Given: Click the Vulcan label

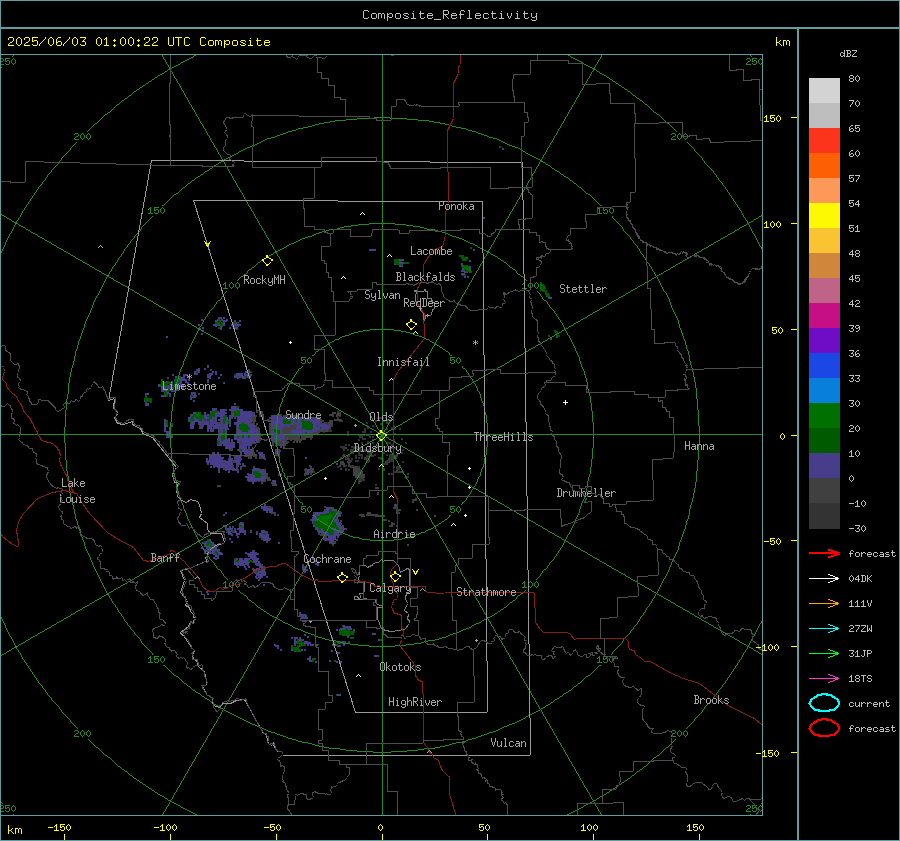Looking at the screenshot, I should pyautogui.click(x=509, y=743).
